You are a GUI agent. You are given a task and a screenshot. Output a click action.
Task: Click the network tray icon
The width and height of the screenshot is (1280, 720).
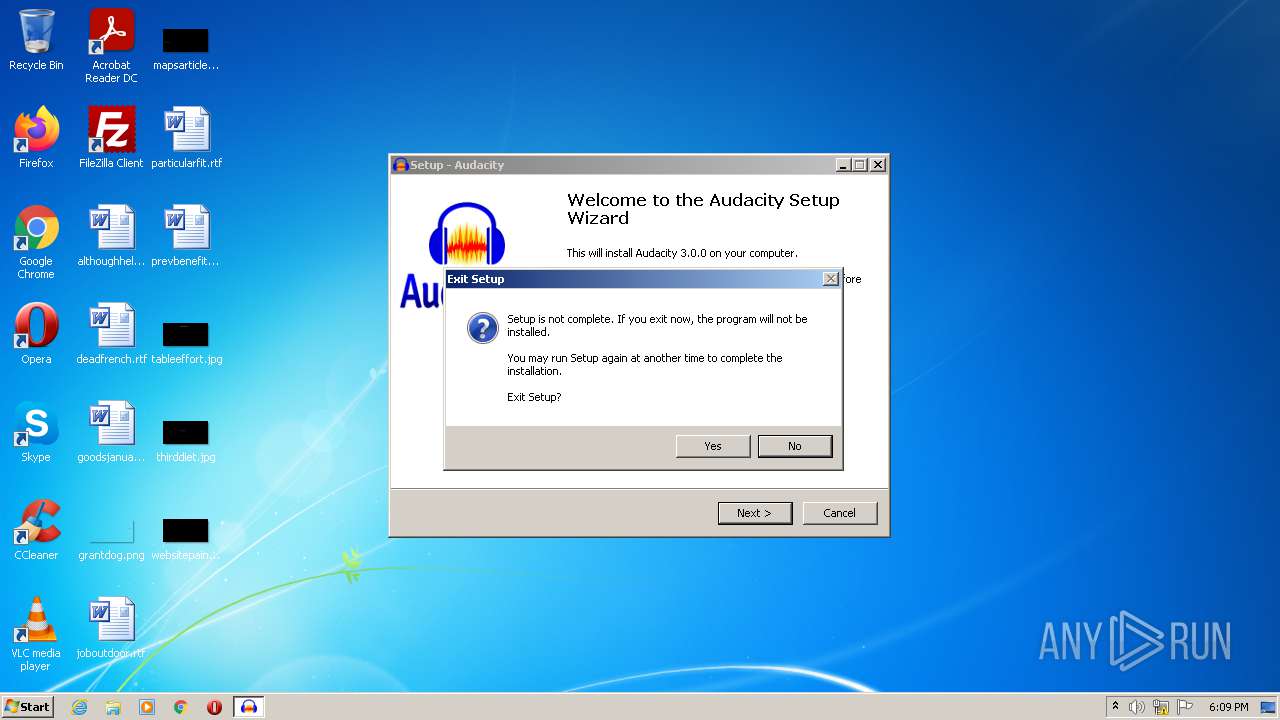(x=1161, y=707)
